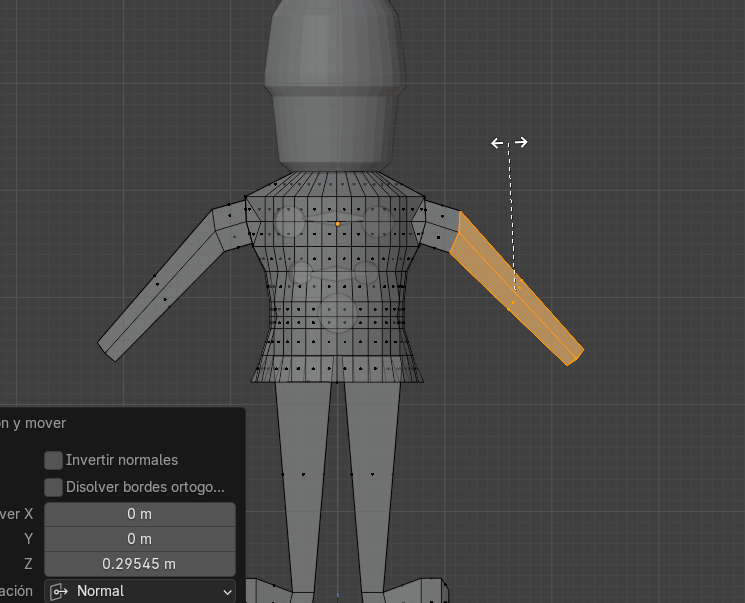Click the chevron arrow of the orientation dropdown
This screenshot has height=603, width=745.
pos(226,591)
